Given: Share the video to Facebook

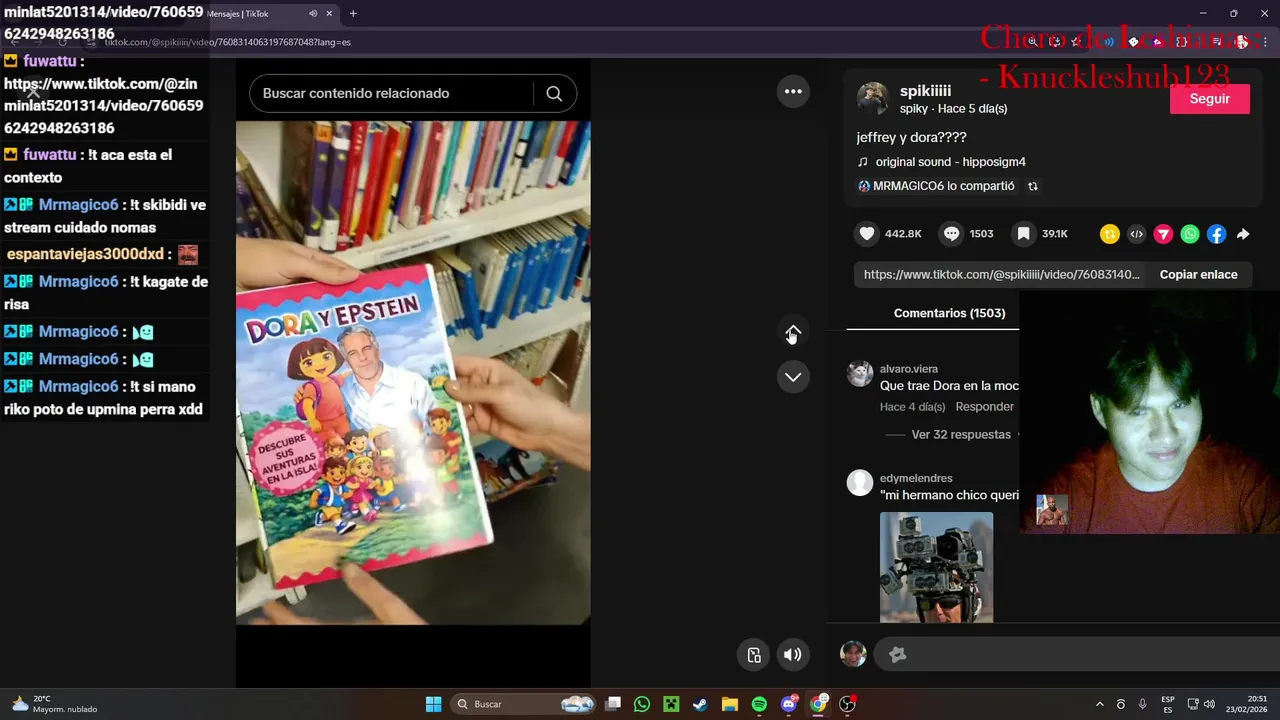Looking at the screenshot, I should pyautogui.click(x=1216, y=234).
